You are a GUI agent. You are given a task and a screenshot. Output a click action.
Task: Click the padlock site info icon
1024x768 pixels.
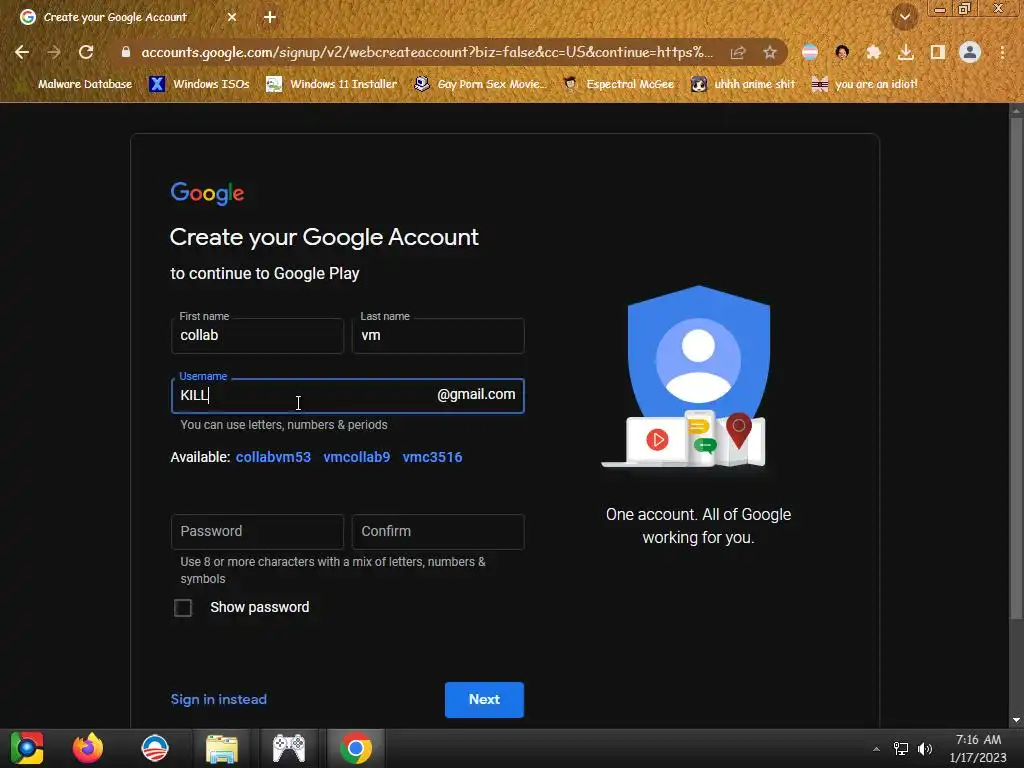tap(125, 52)
